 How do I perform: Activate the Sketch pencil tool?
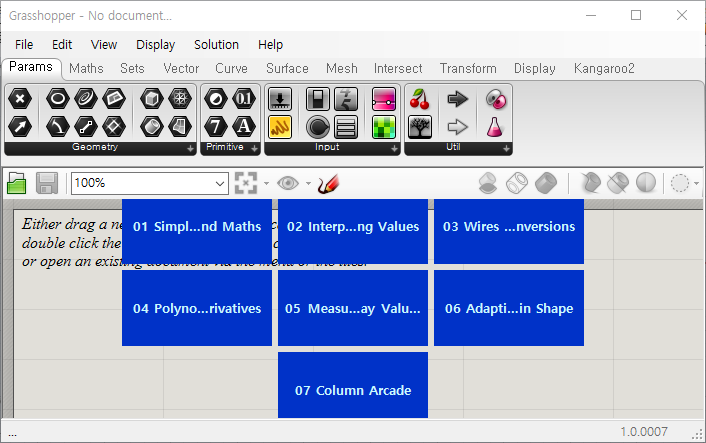(328, 183)
